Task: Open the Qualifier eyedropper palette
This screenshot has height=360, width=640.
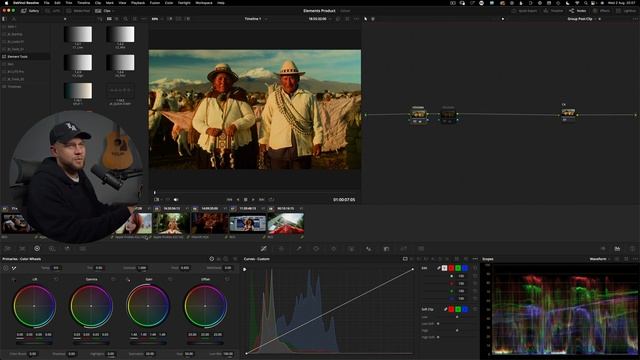Action: tap(299, 248)
